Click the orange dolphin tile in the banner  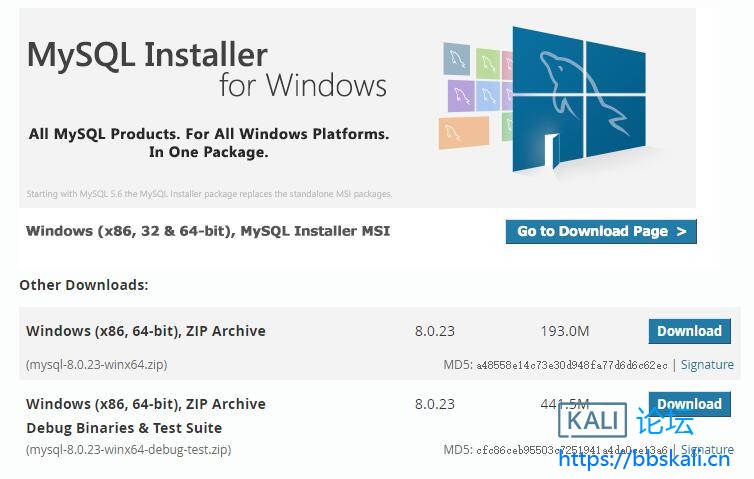(x=463, y=131)
